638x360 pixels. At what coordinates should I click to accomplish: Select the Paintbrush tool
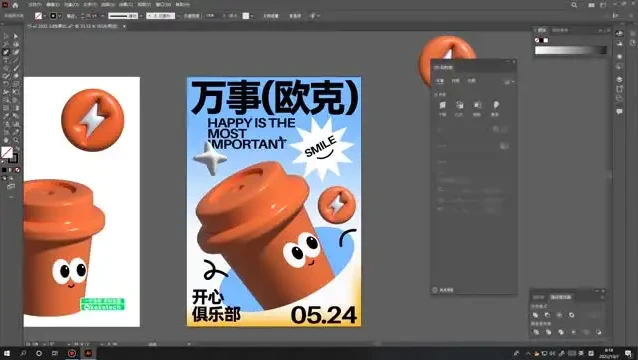click(x=16, y=68)
